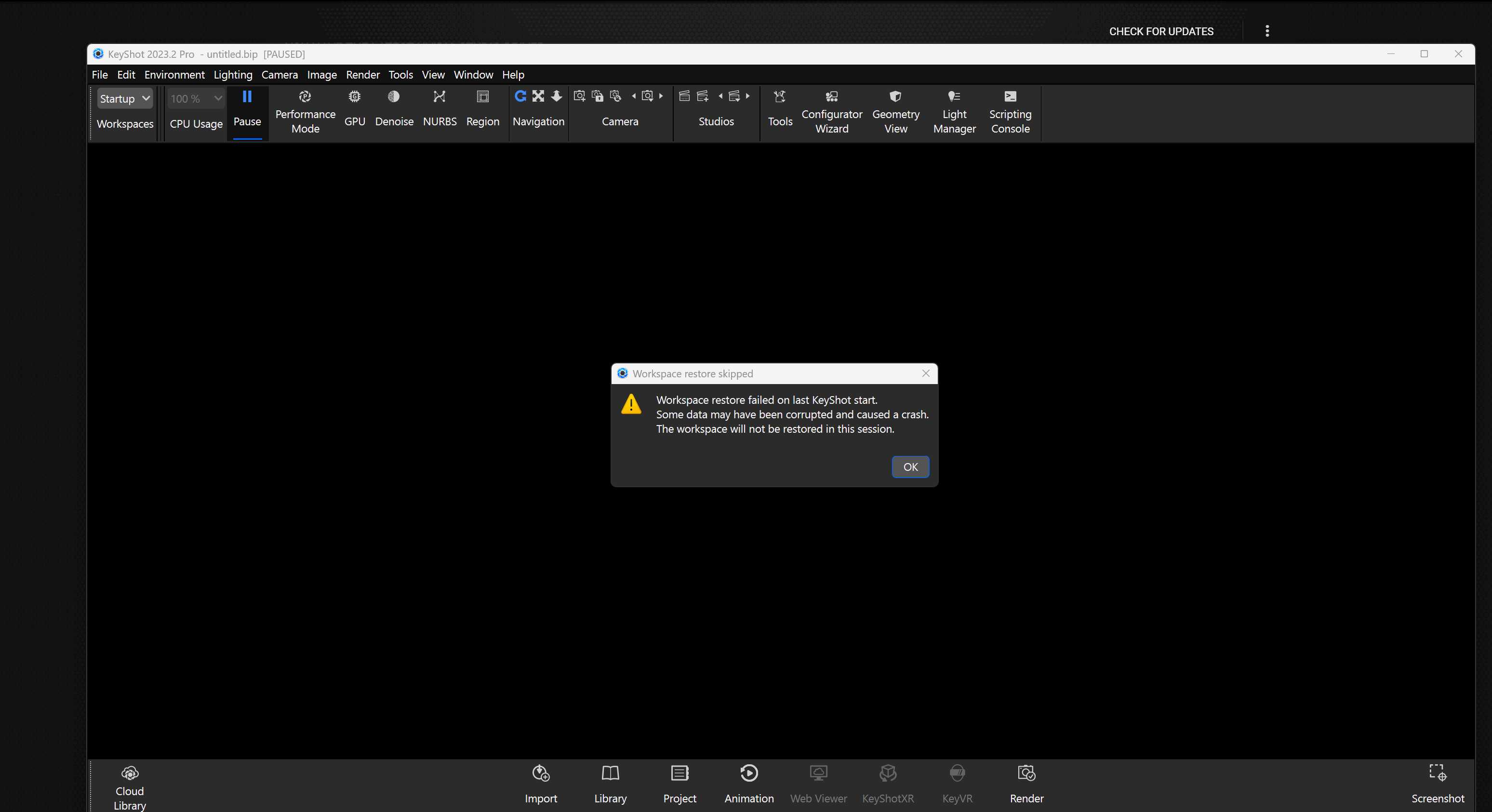The height and width of the screenshot is (812, 1492).
Task: Open the Camera menu
Action: pyautogui.click(x=279, y=75)
